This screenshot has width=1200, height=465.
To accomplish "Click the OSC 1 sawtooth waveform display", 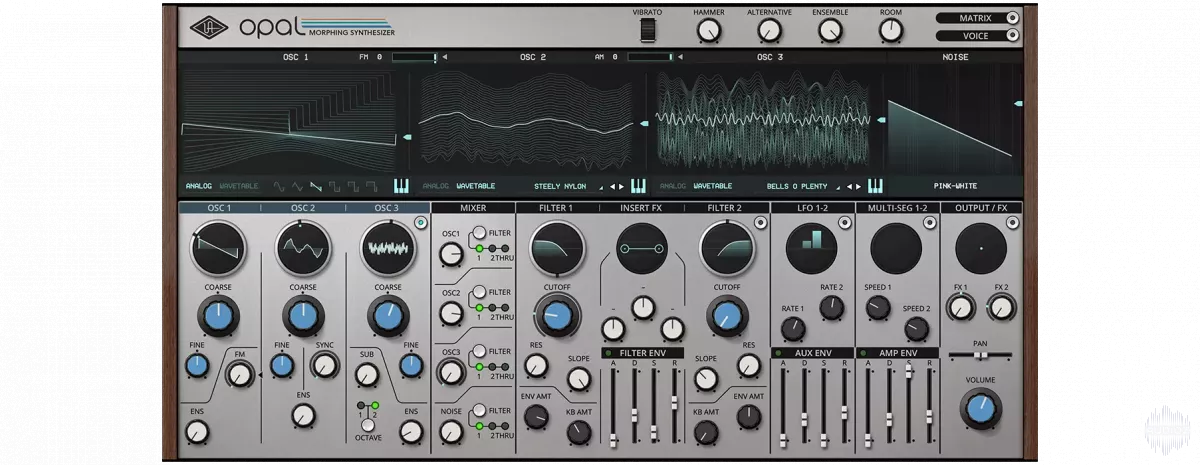I will [x=218, y=249].
